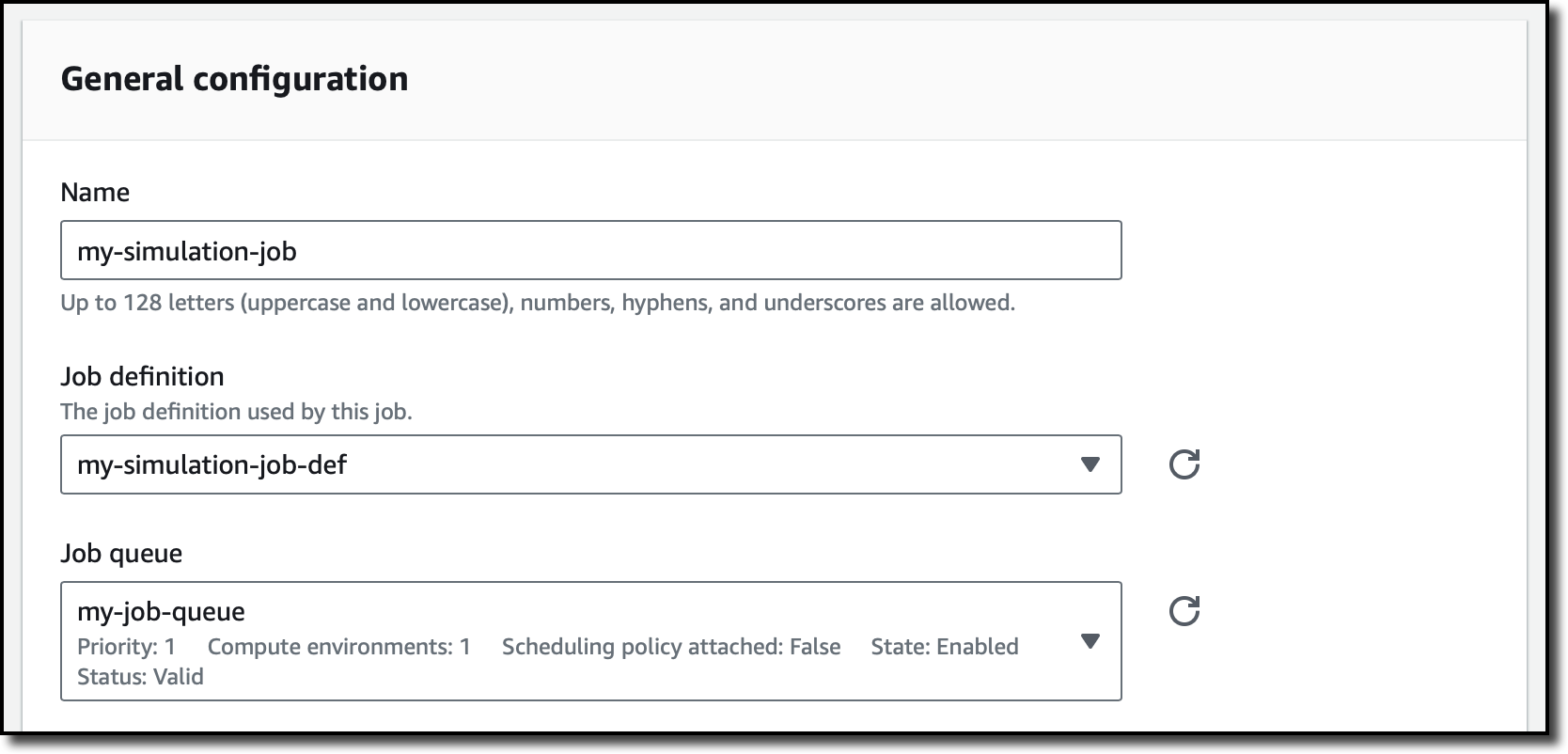Refresh the Job queue list

pyautogui.click(x=1184, y=611)
